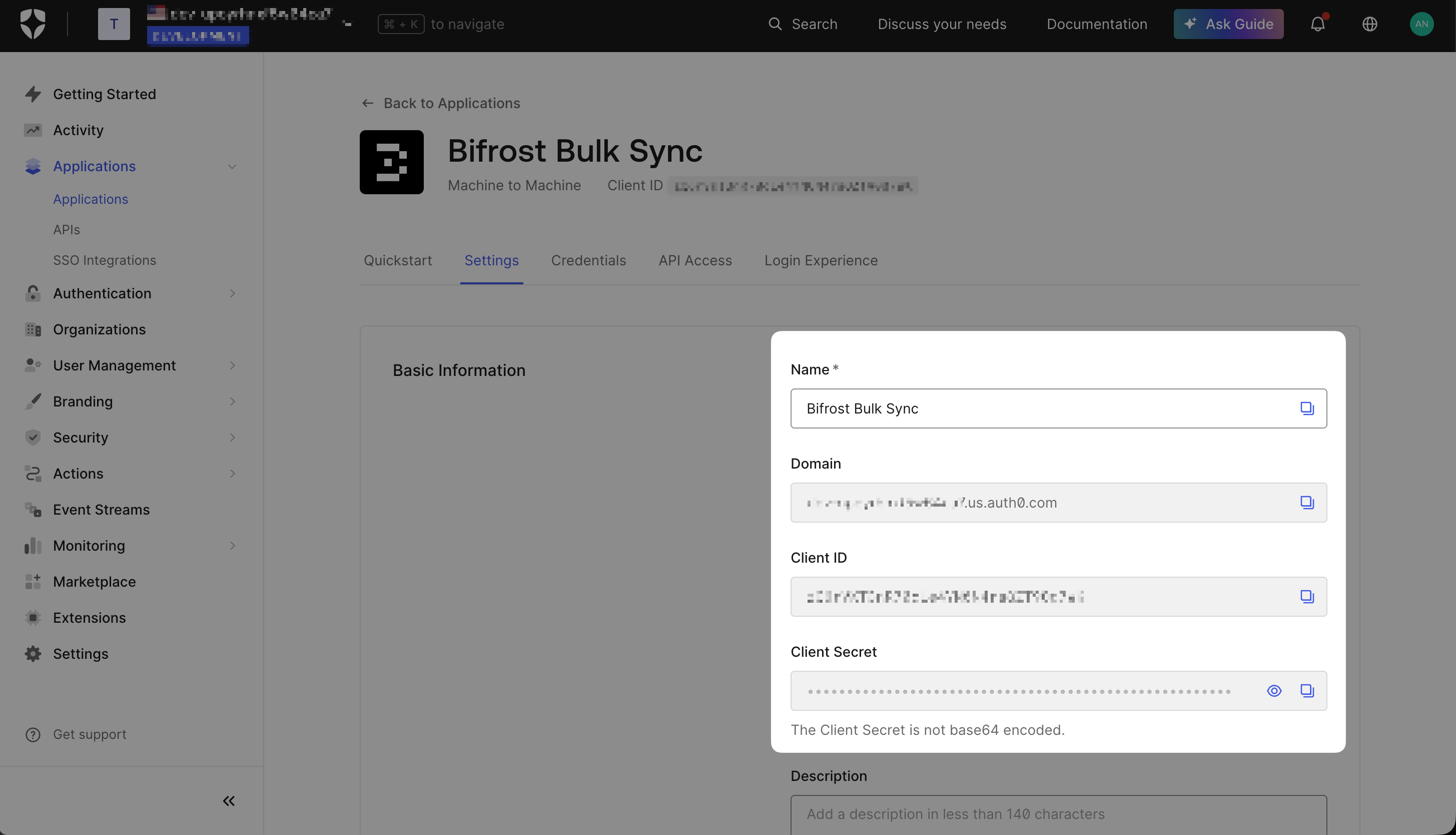The height and width of the screenshot is (835, 1456).
Task: Click the Marketplace grid icon
Action: tap(33, 582)
